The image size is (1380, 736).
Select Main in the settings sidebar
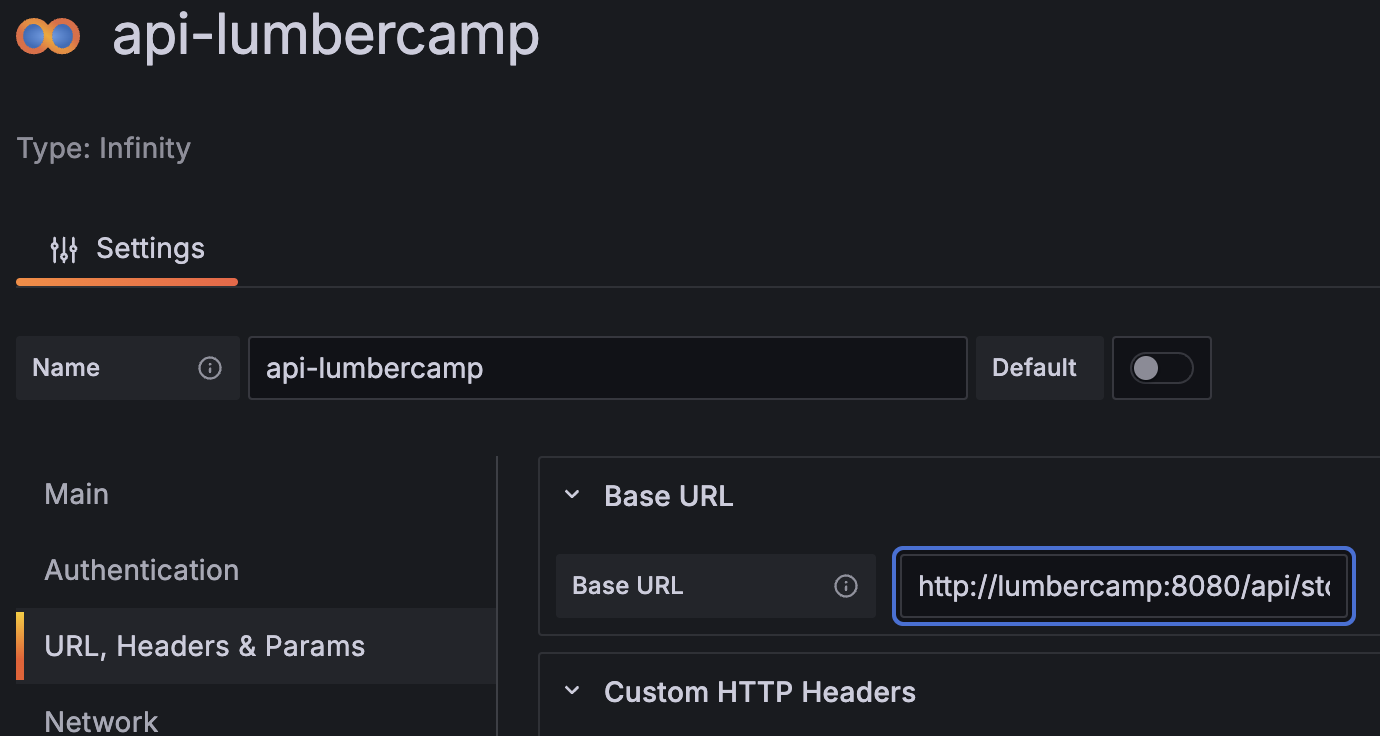click(77, 494)
